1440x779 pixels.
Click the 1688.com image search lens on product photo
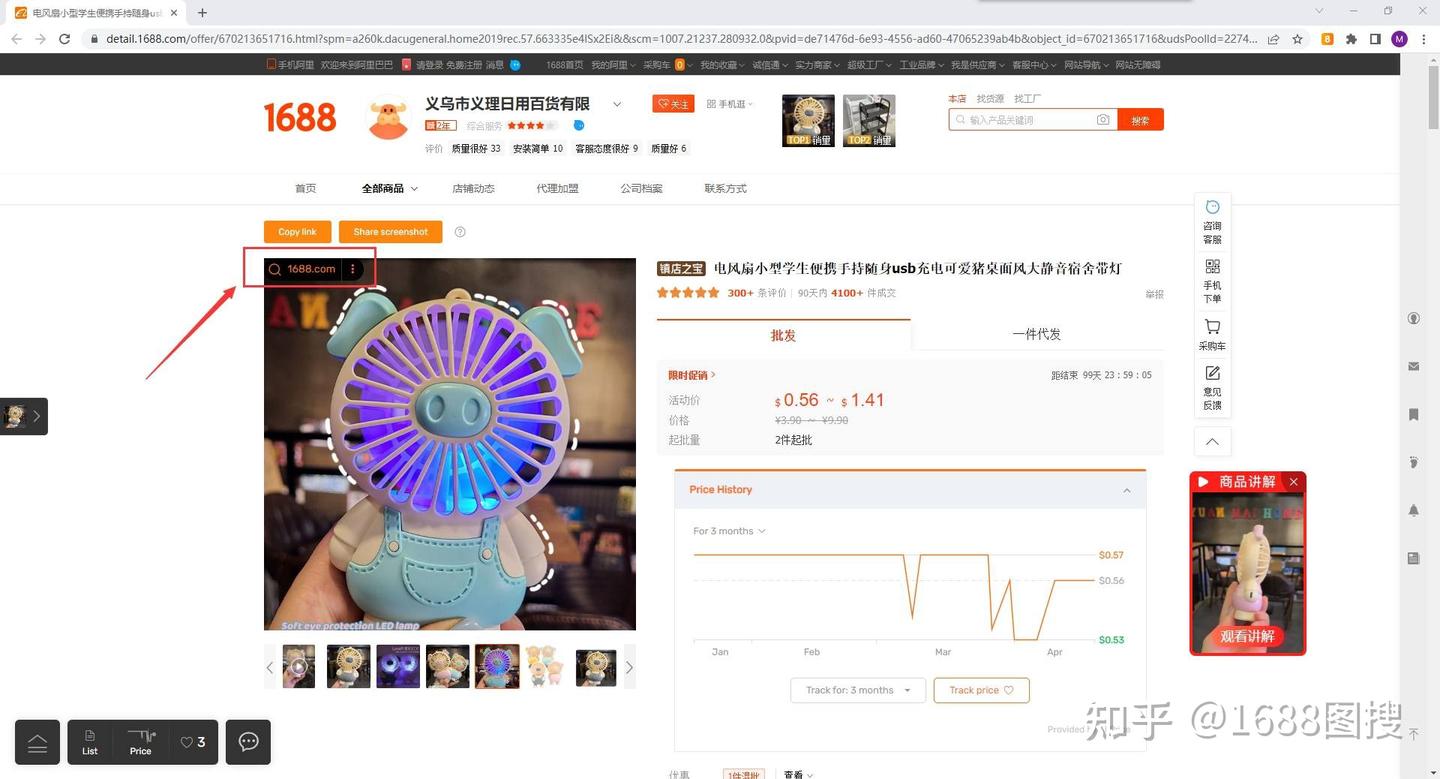(274, 268)
